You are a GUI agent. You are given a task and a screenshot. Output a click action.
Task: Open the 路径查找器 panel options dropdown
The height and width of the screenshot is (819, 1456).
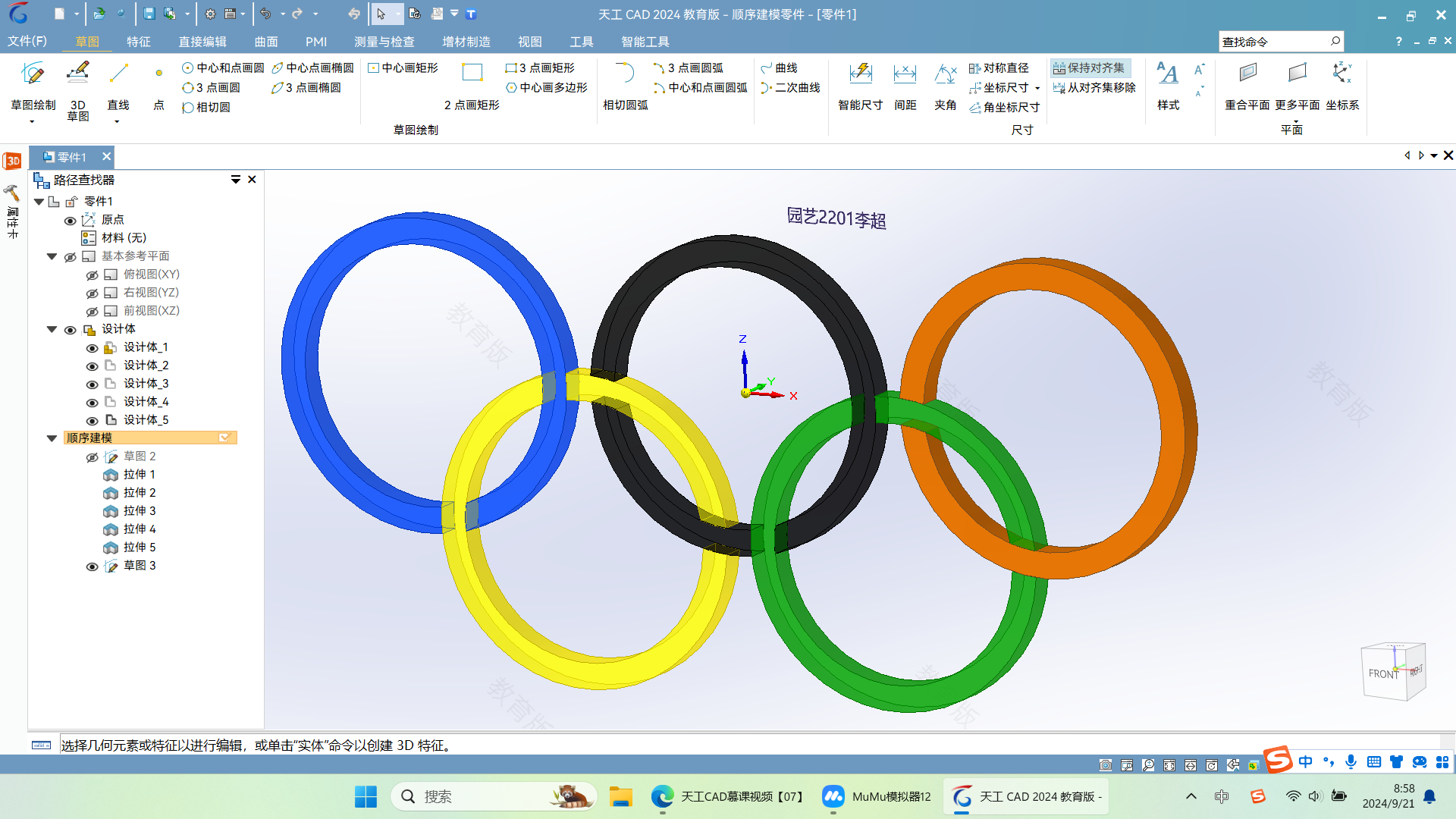(236, 180)
